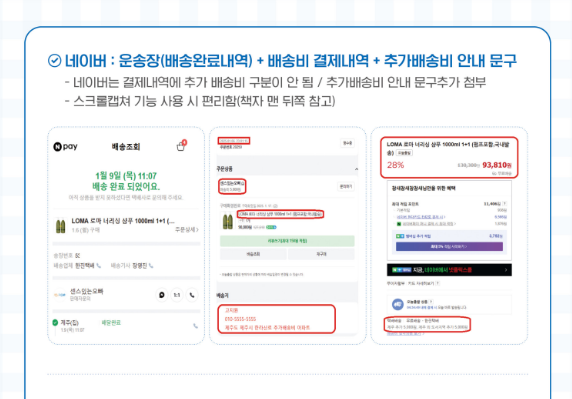Open the black Naver Netflix promotion banner

pos(449,270)
